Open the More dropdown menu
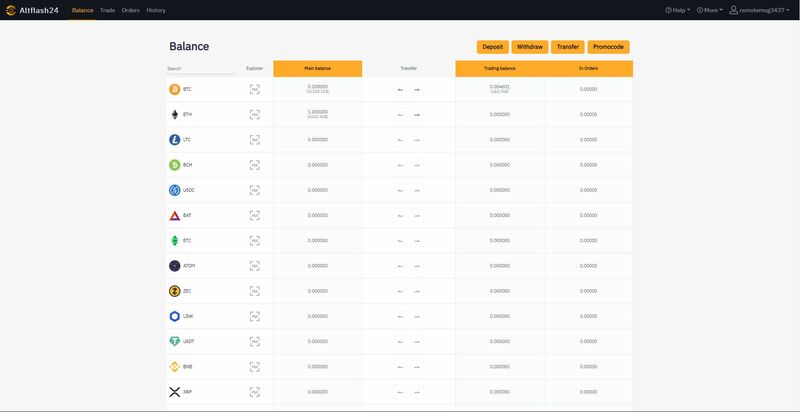Image resolution: width=800 pixels, height=412 pixels. [710, 10]
